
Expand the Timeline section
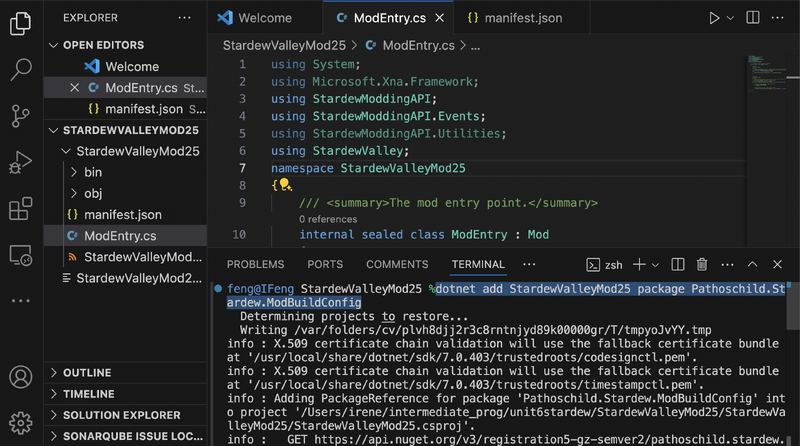pos(125,394)
